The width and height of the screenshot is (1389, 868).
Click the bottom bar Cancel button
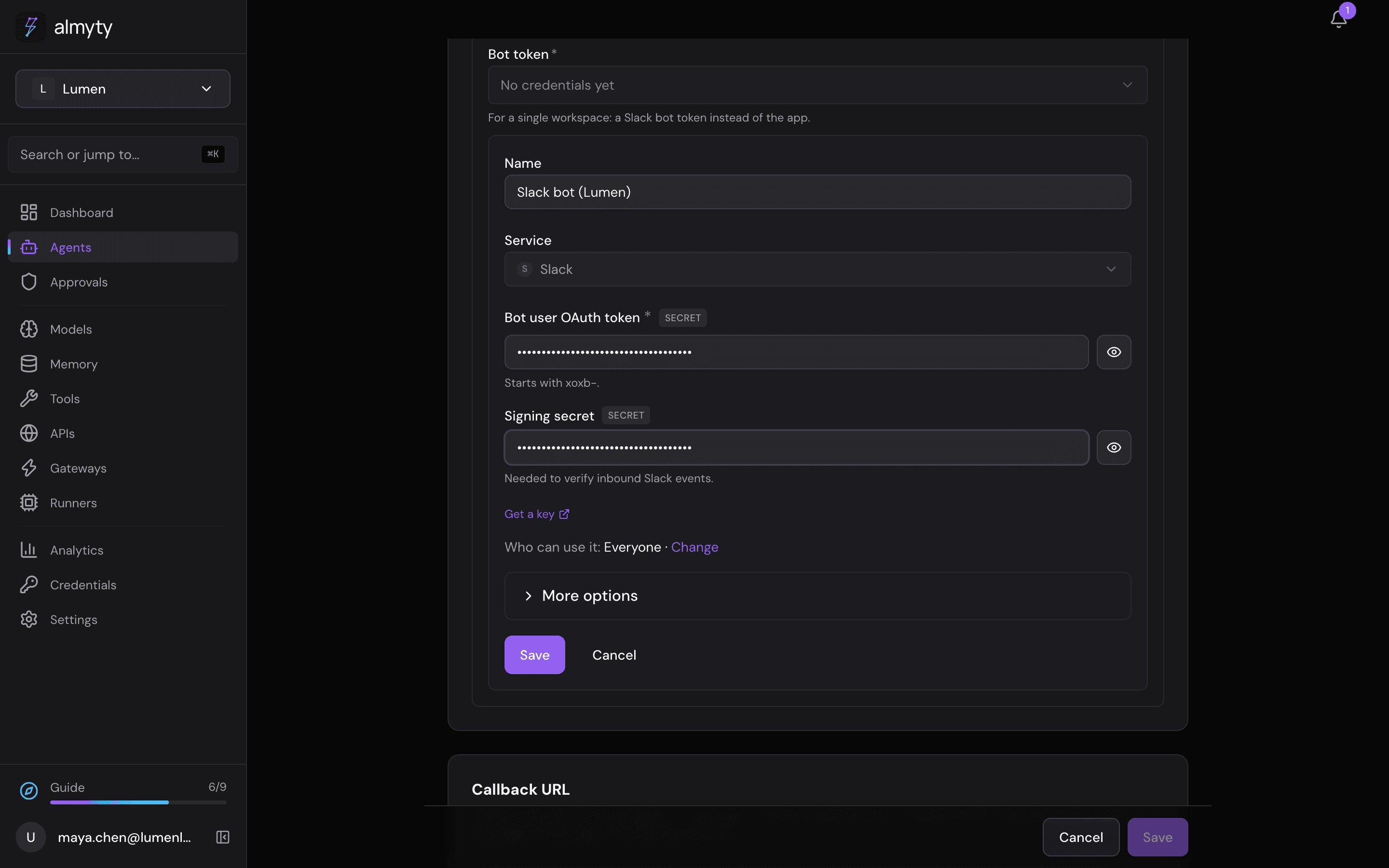point(1081,837)
